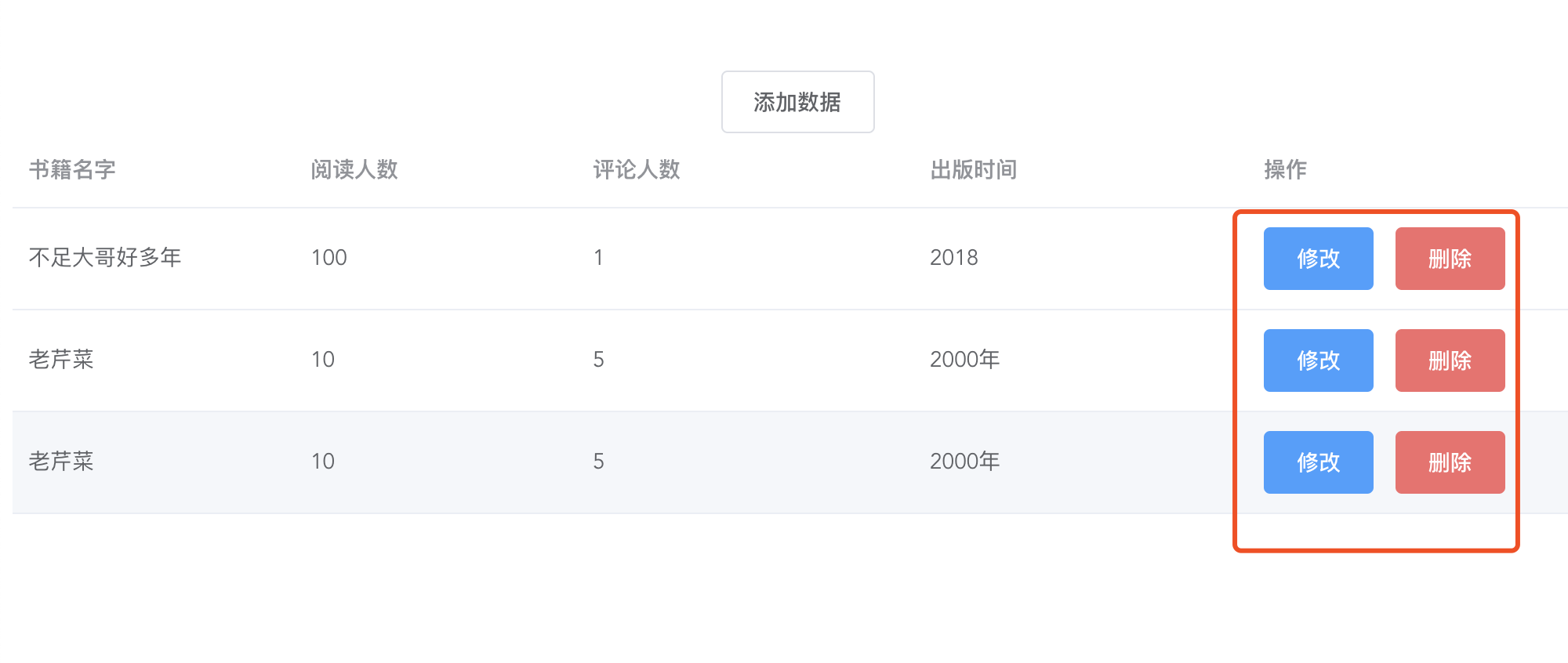Click the 不足大哥好多年 book name cell
The height and width of the screenshot is (663, 1568).
pos(105,257)
